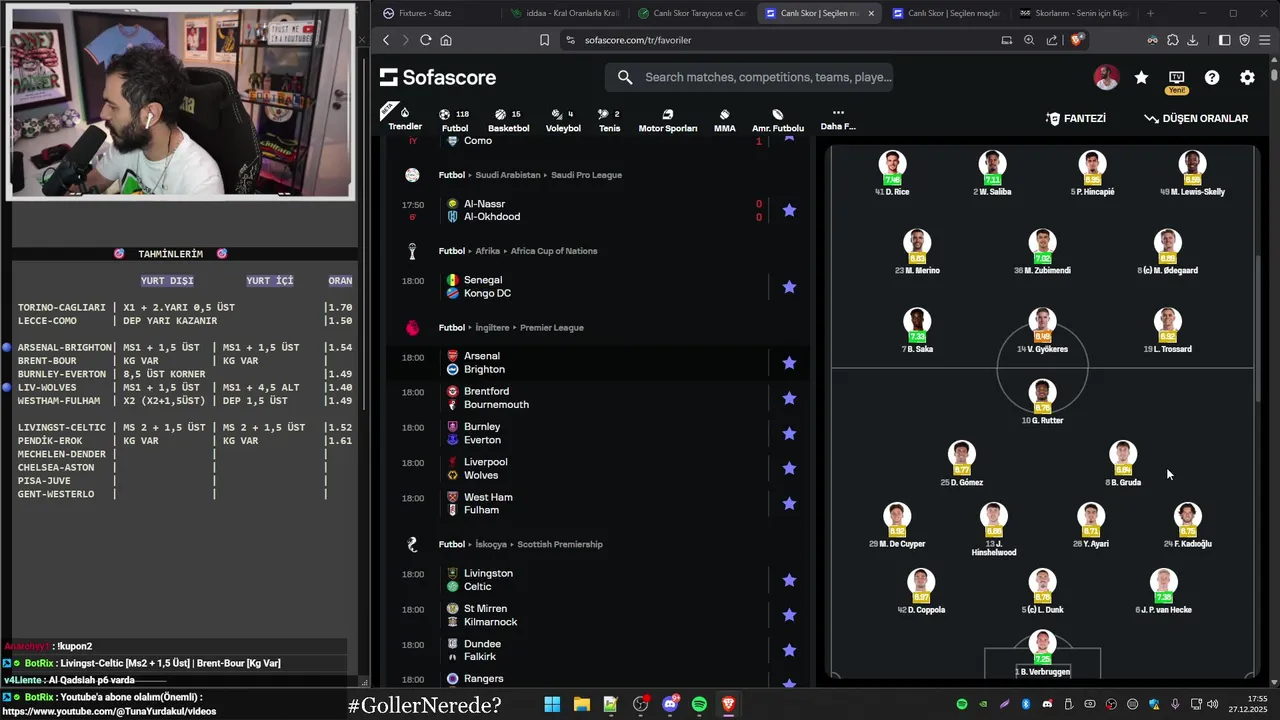
Task: Open Windows Start menu
Action: click(552, 704)
